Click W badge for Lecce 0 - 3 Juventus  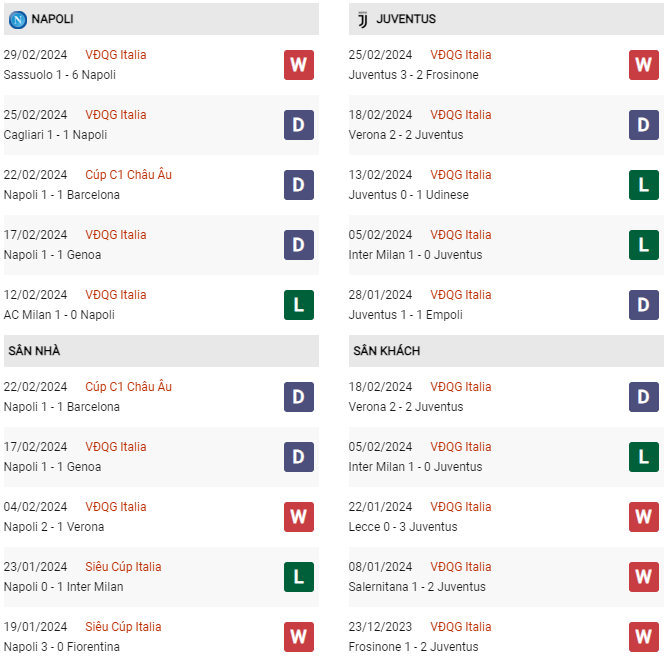644,517
